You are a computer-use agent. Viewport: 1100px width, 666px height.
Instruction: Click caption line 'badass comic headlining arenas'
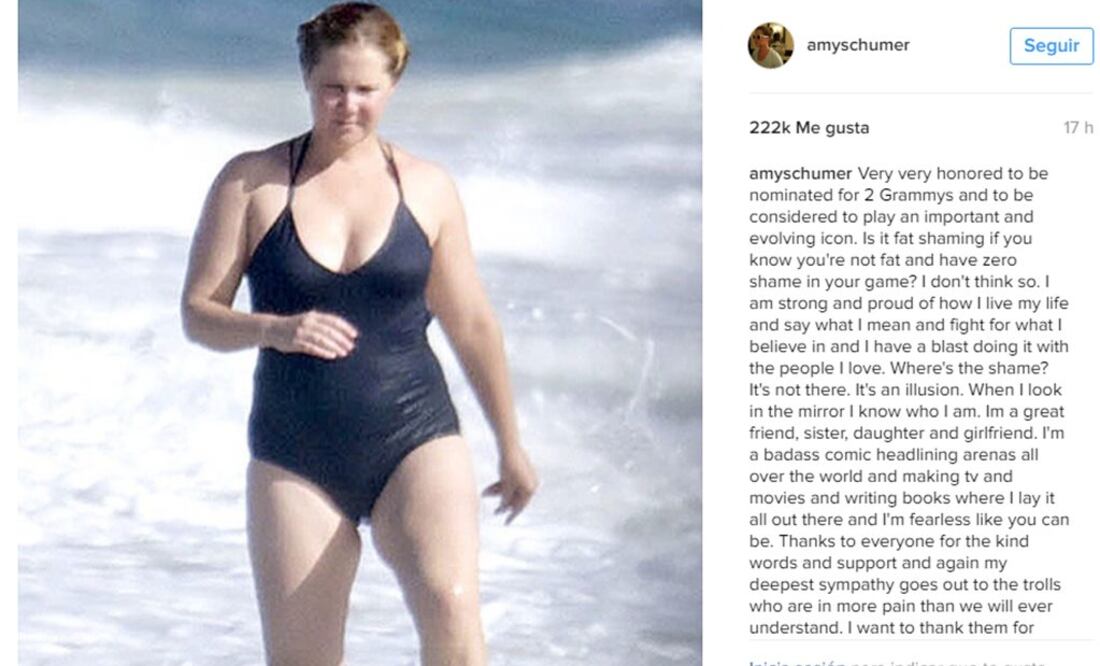click(x=893, y=455)
